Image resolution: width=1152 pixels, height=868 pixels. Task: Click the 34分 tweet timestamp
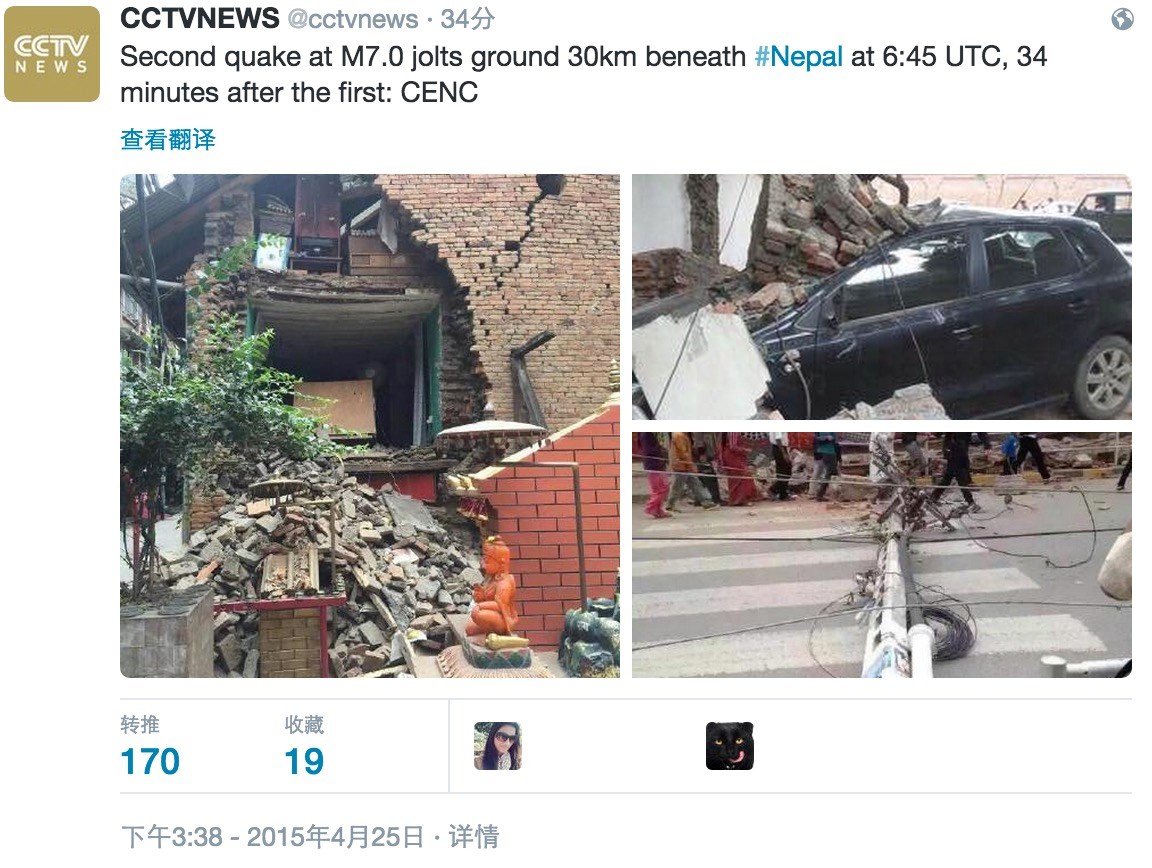pos(467,19)
